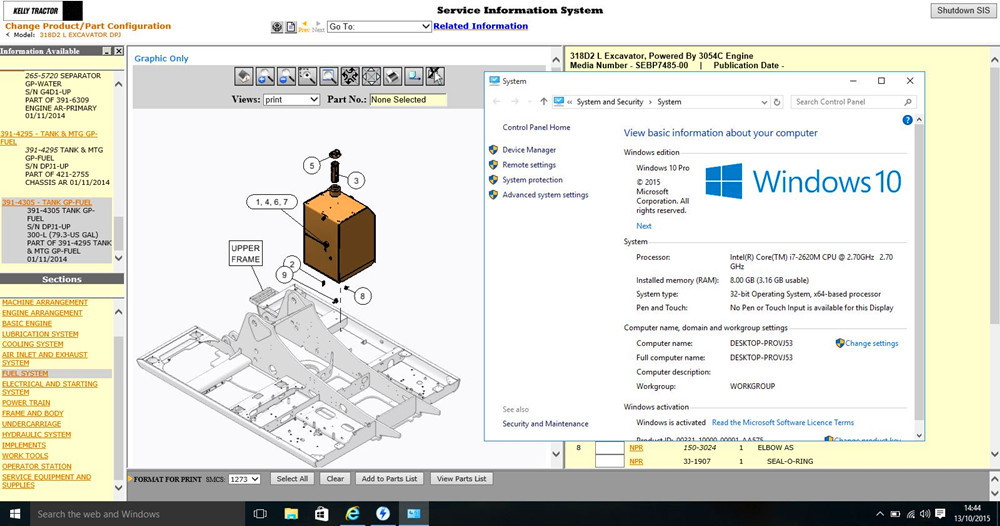The image size is (1000, 526).
Task: Tick the checkbox for 3J-1907 SEAL-O-RING
Action: (609, 461)
